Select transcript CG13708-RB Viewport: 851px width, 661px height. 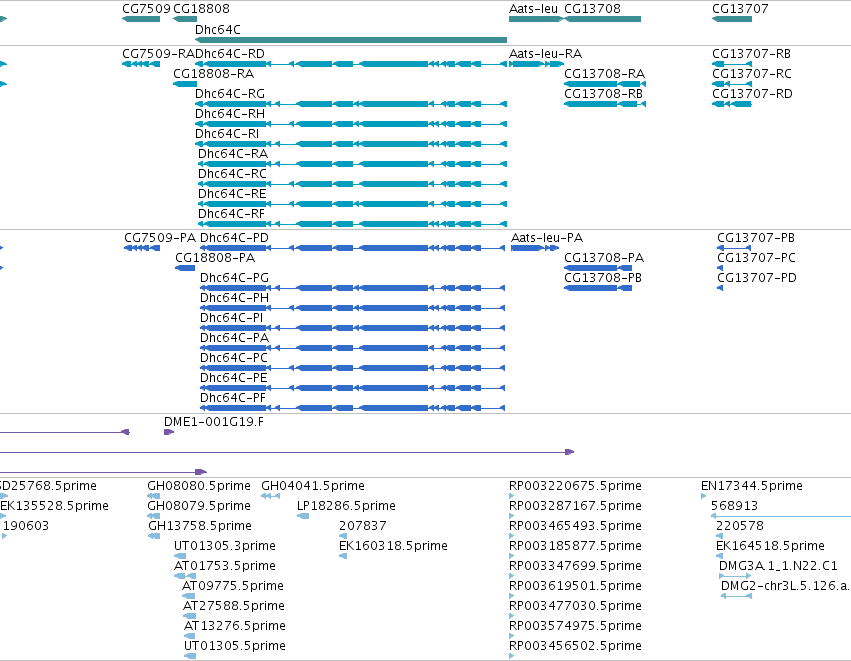click(x=604, y=94)
